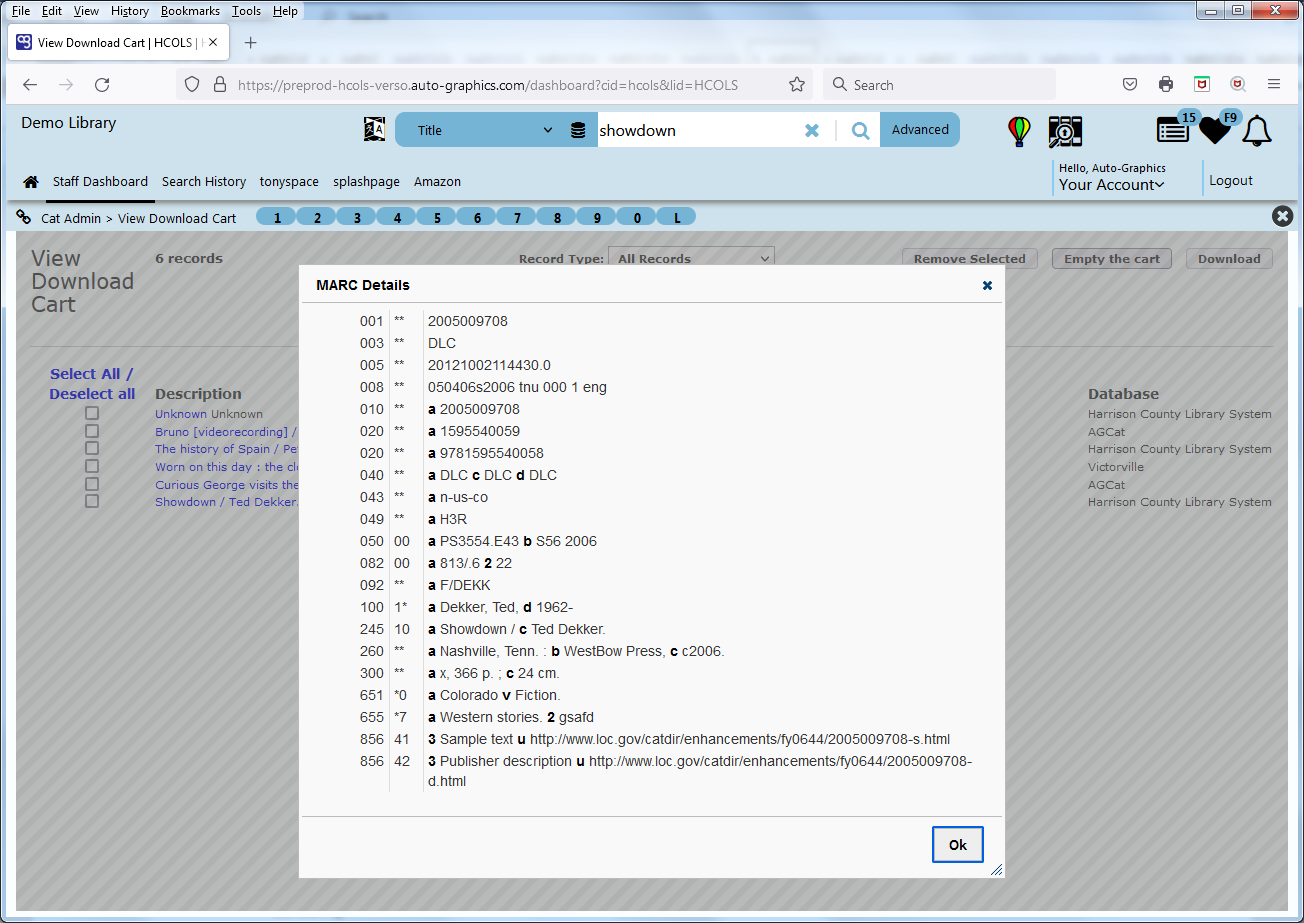Click the Ok button in MARC Details

click(957, 845)
